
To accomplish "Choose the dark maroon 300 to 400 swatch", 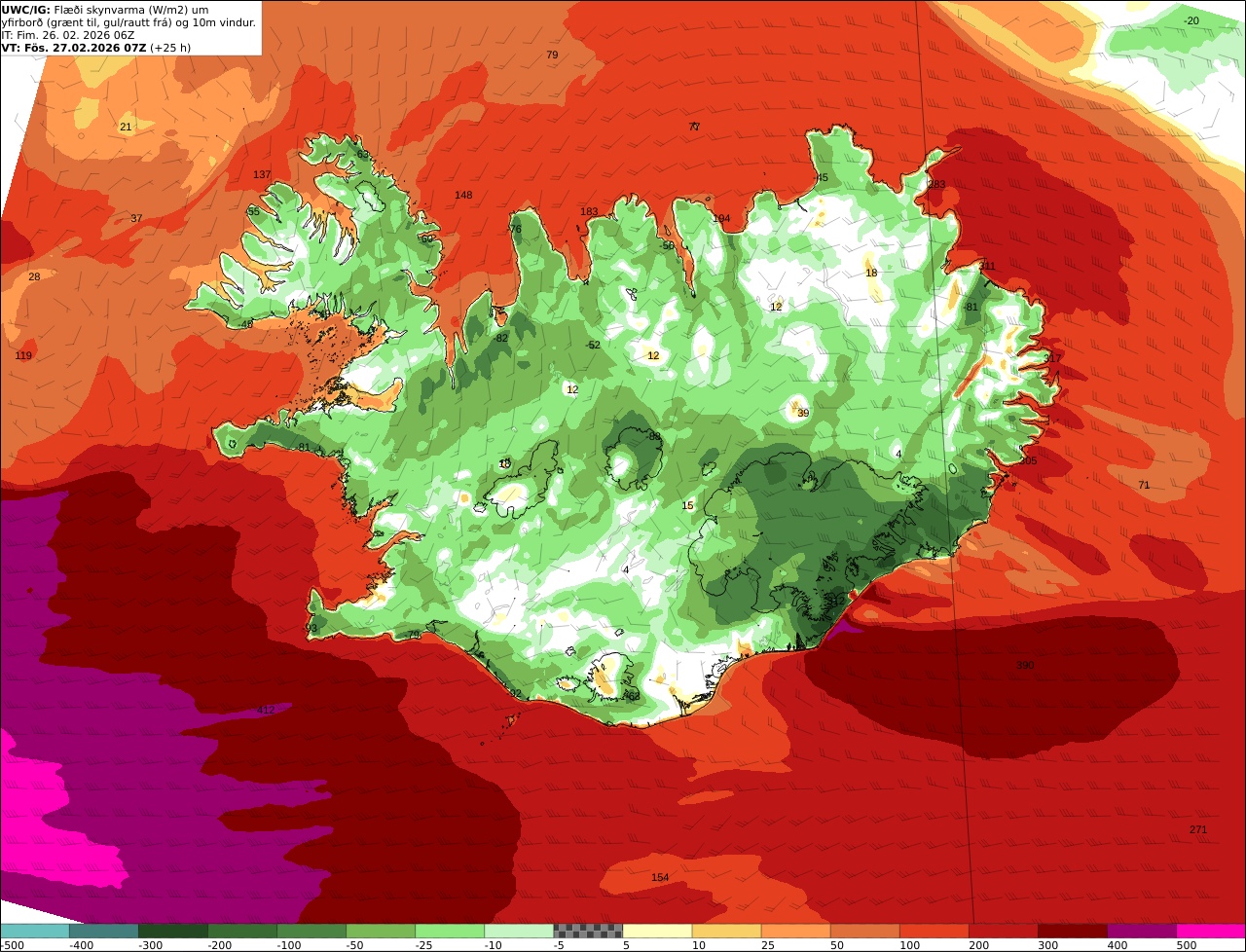I will [x=1072, y=931].
